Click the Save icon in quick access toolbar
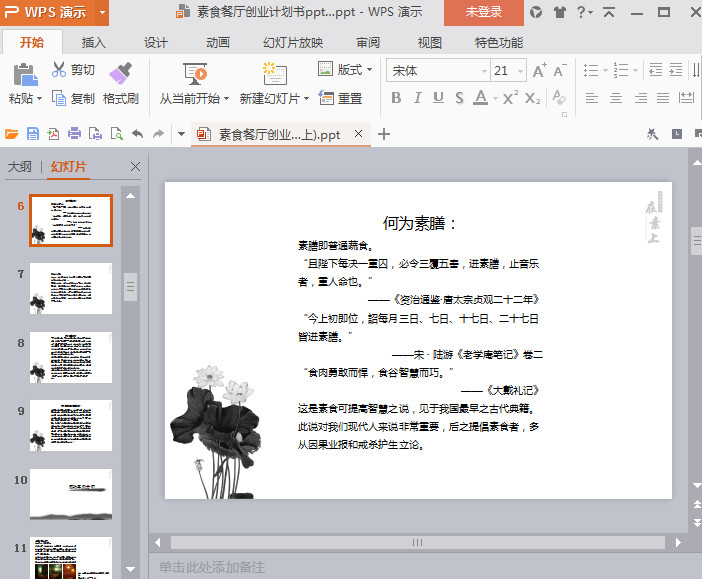This screenshot has width=702, height=579. click(33, 134)
